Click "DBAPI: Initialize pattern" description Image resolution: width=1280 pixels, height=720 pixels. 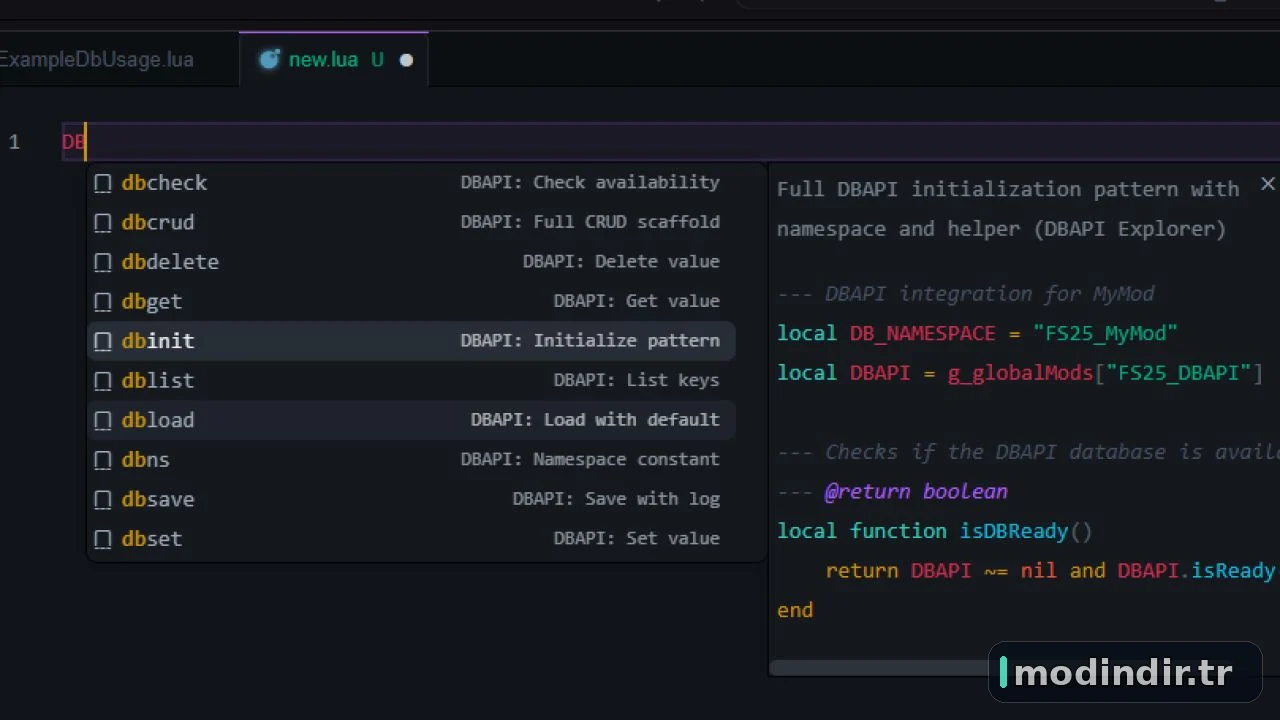click(590, 340)
